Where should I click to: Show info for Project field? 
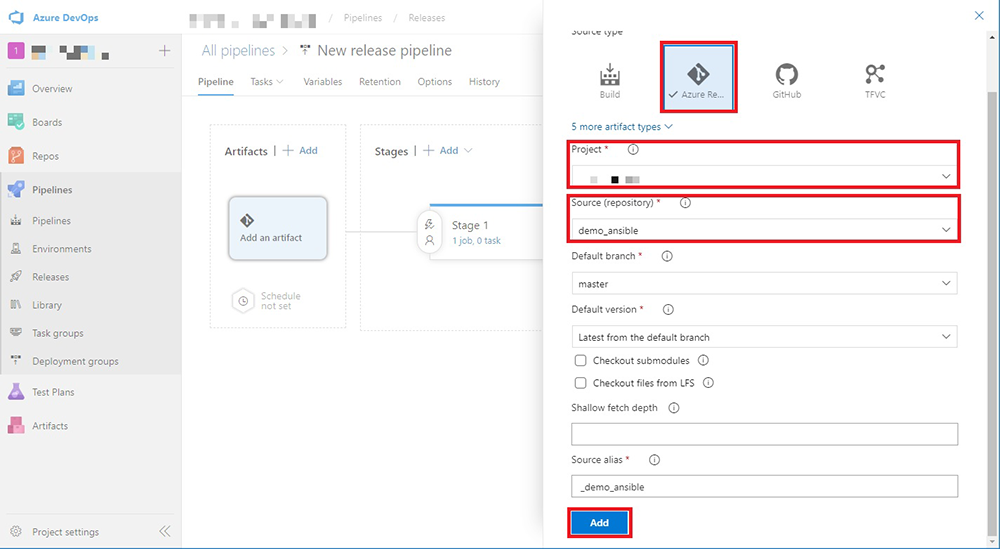coord(633,149)
